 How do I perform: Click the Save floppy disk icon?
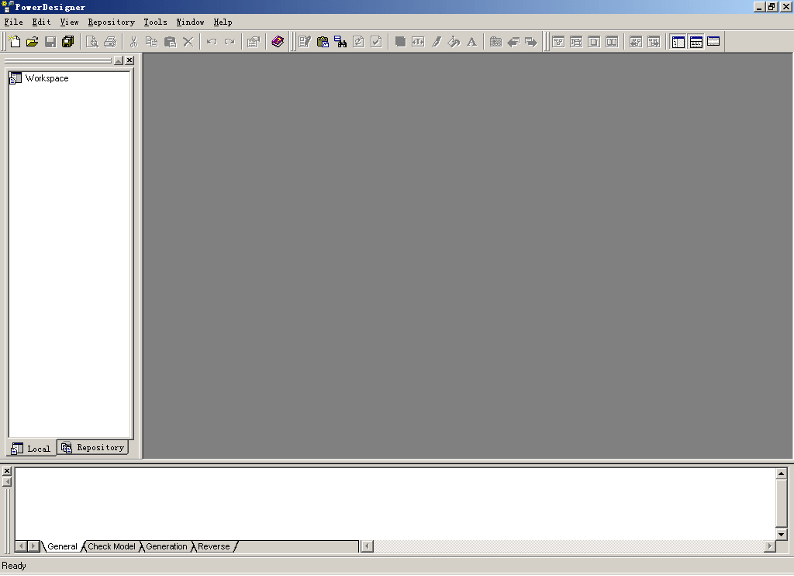(50, 42)
